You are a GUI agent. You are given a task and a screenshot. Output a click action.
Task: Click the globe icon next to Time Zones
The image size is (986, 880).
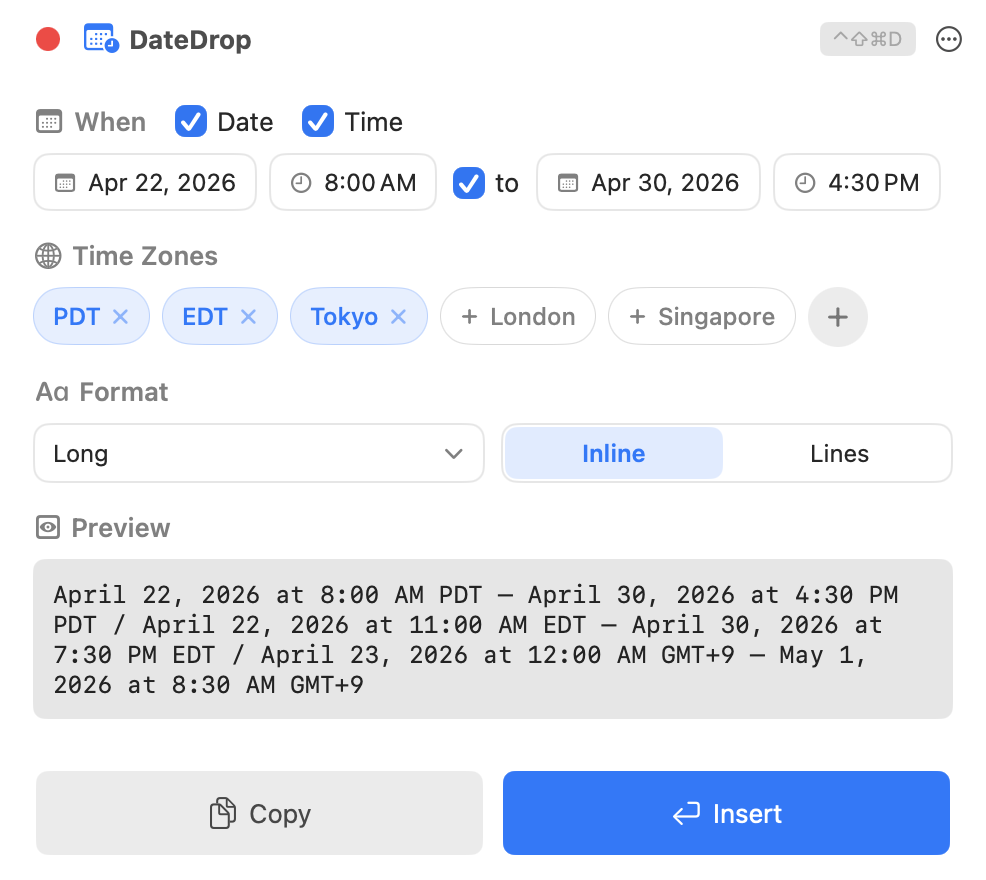coord(47,256)
